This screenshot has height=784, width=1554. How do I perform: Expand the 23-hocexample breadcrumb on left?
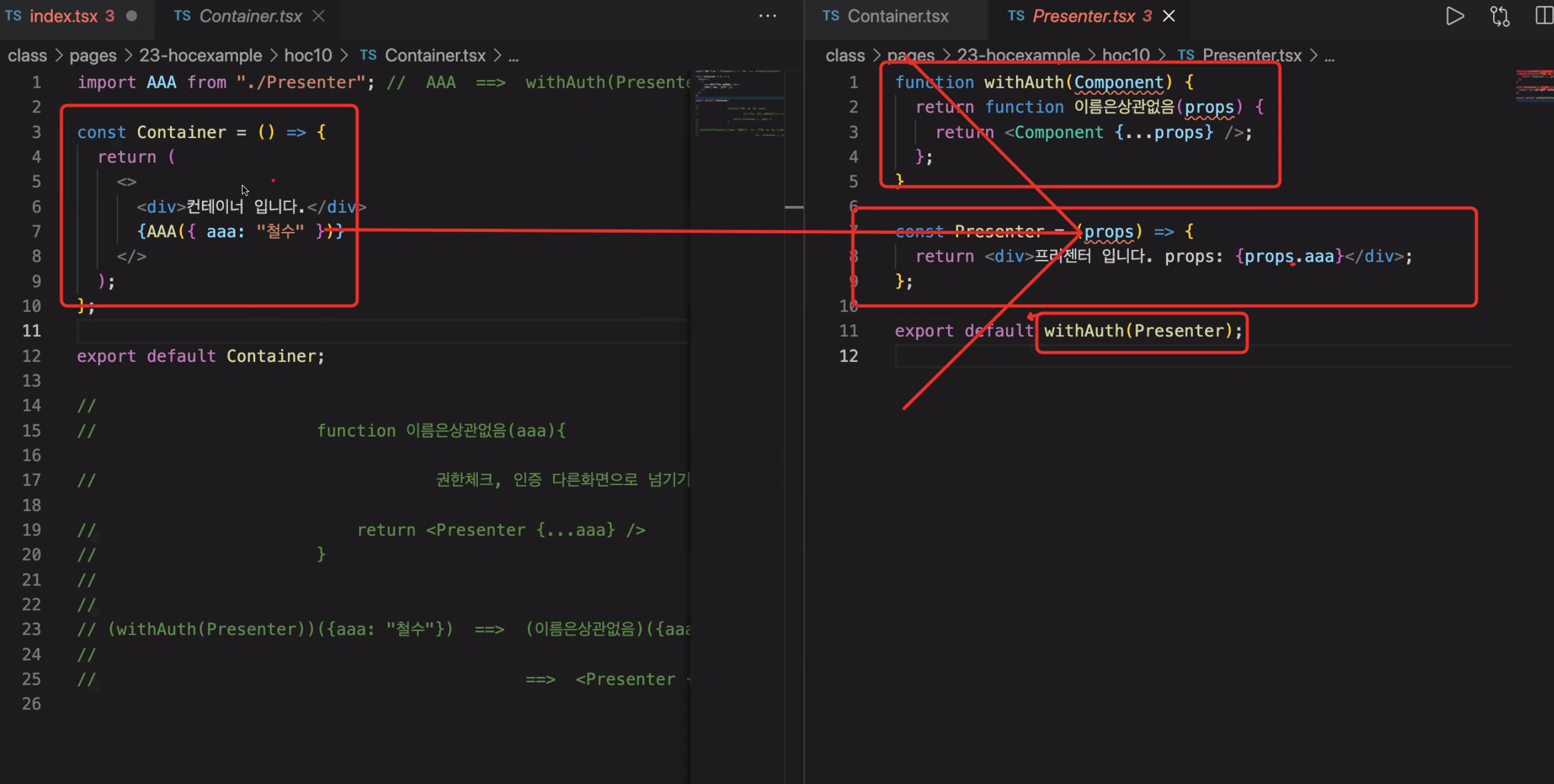click(200, 56)
